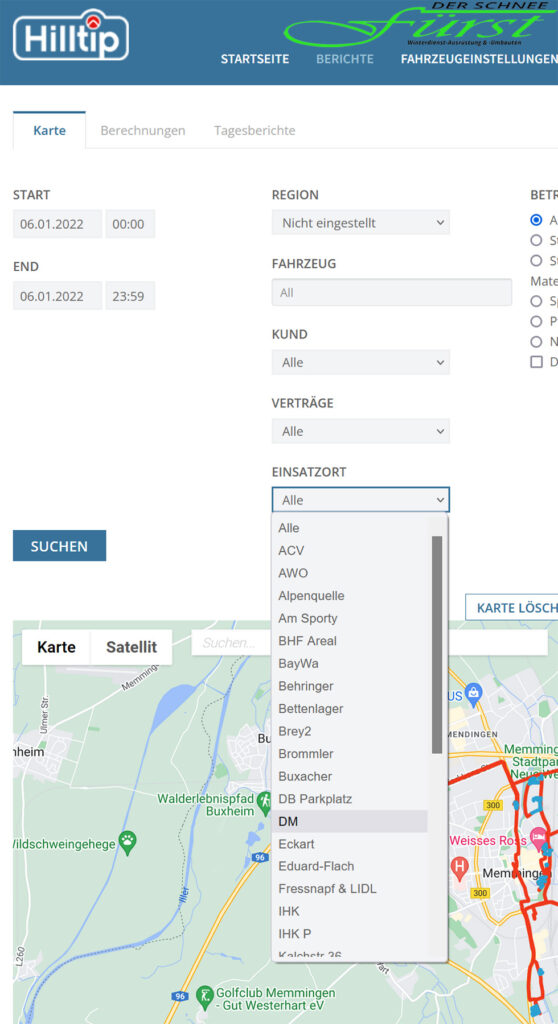Select Fressnapf & LIDL in the list
The height and width of the screenshot is (1024, 558).
point(350,889)
